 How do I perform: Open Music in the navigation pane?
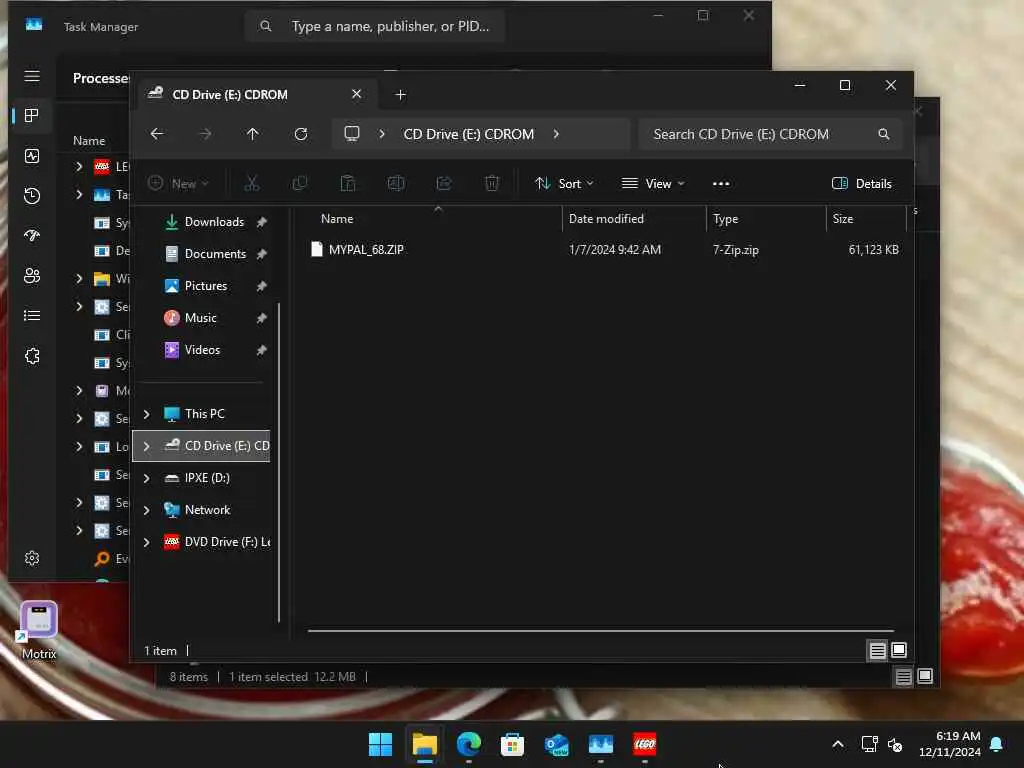[200, 318]
